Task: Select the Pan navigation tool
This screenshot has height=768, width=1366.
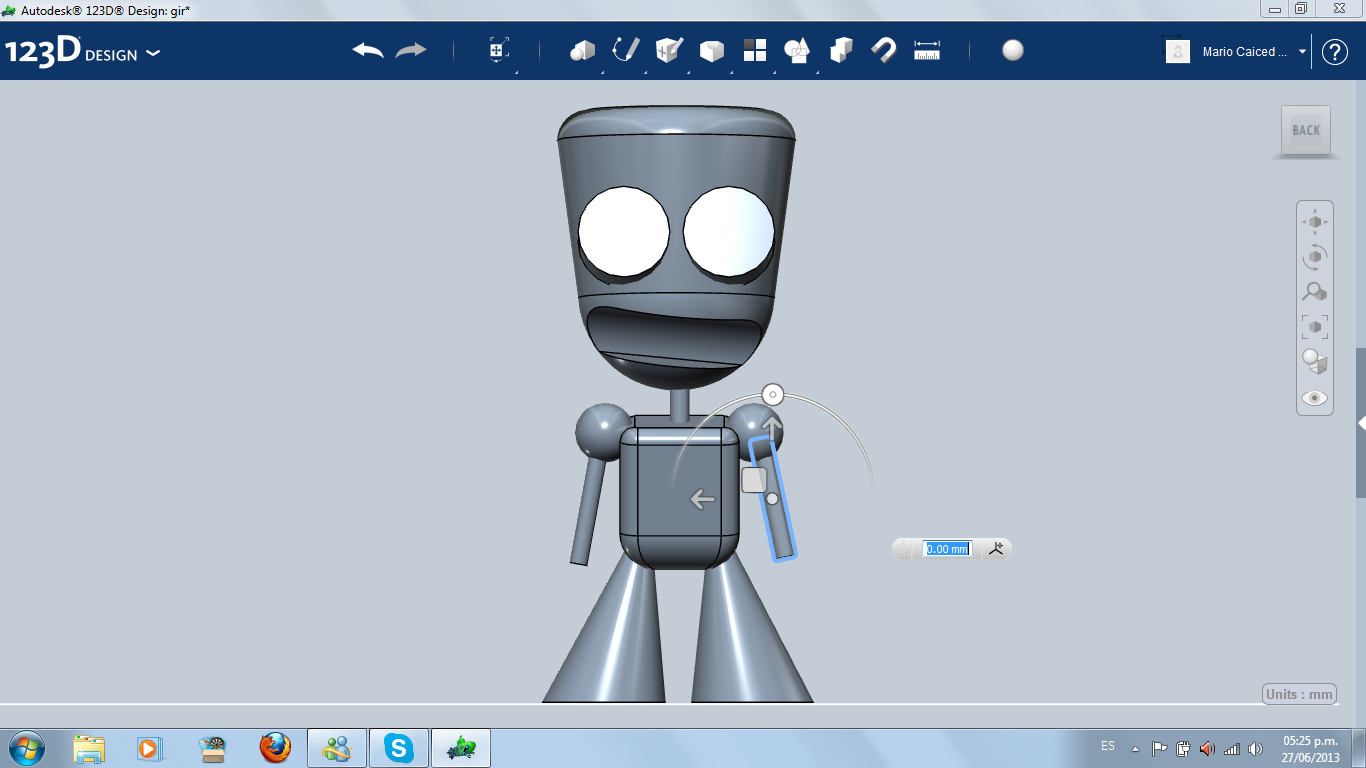Action: point(1315,222)
